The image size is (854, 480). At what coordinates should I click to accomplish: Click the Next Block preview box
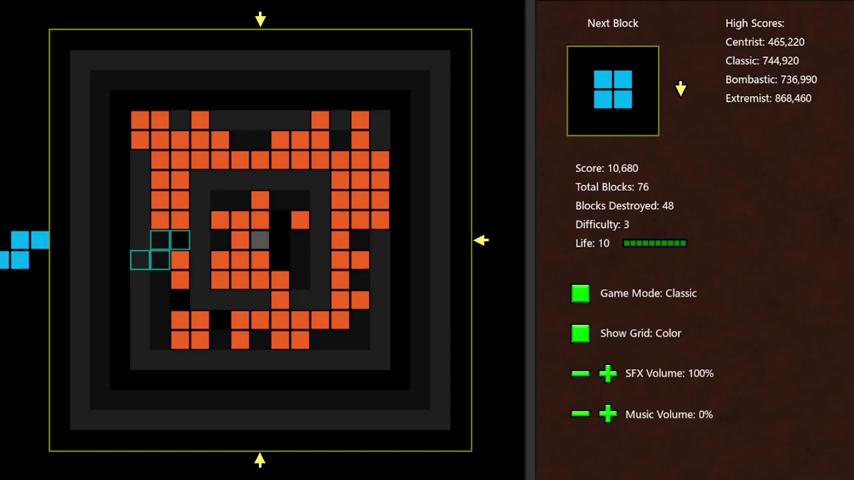pos(612,90)
